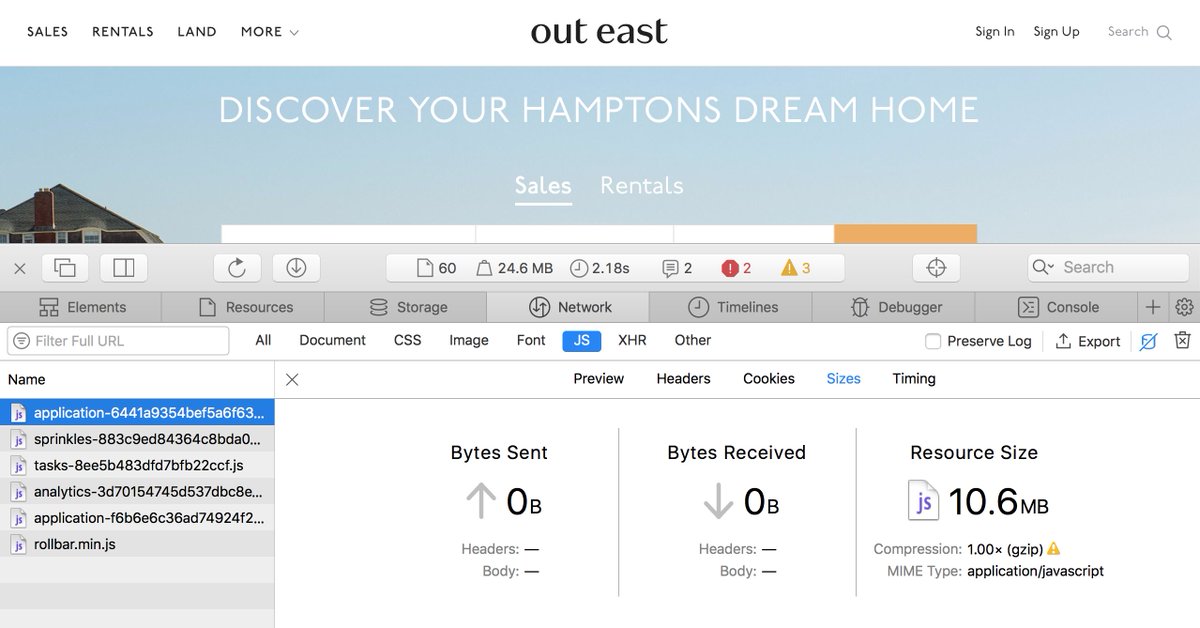
Task: Switch to the Console tab
Action: (x=1057, y=307)
